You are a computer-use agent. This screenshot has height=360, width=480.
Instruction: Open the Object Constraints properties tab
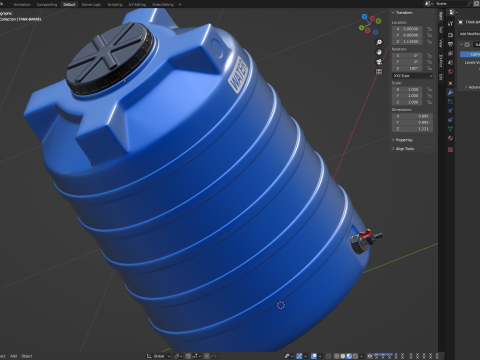(450, 119)
